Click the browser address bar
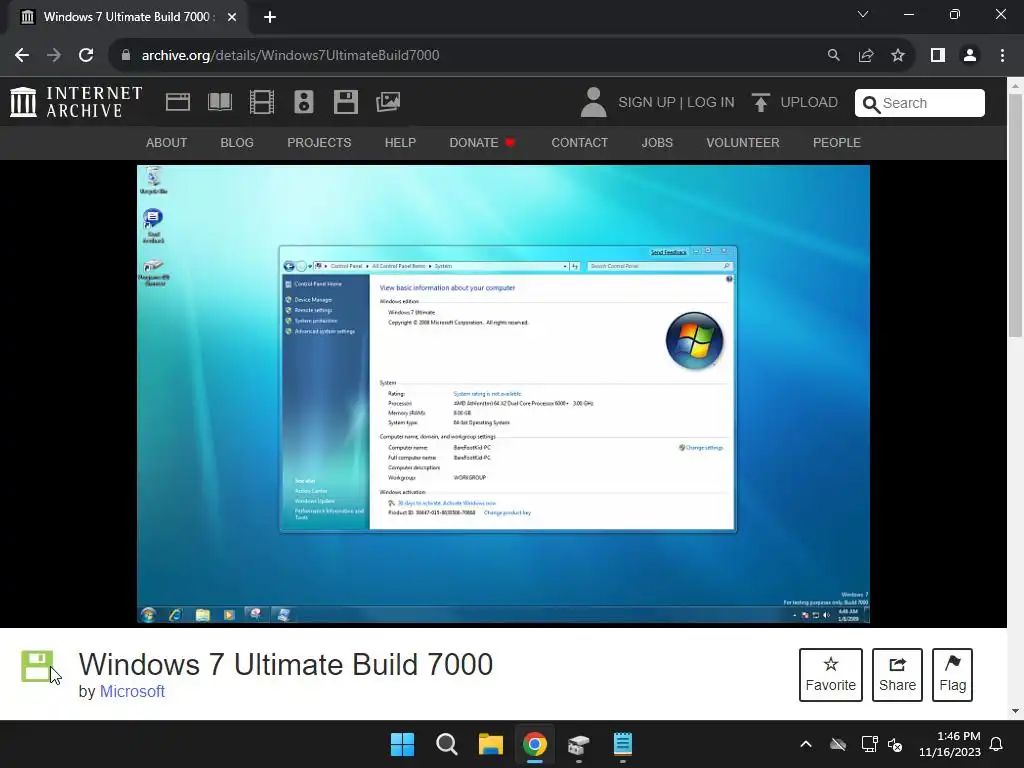 tap(470, 56)
